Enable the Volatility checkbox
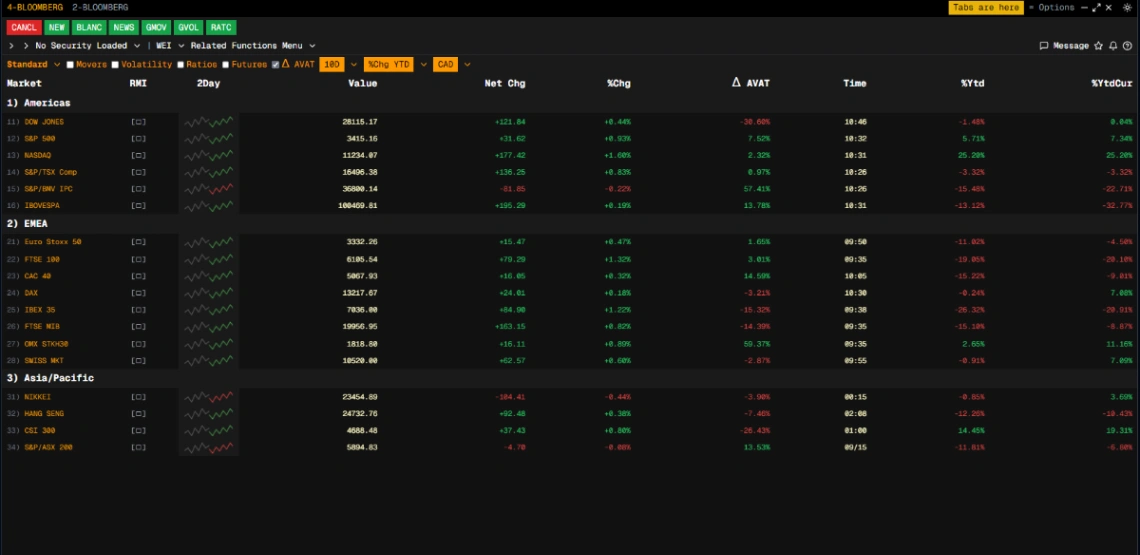Image resolution: width=1140 pixels, height=555 pixels. 115,65
